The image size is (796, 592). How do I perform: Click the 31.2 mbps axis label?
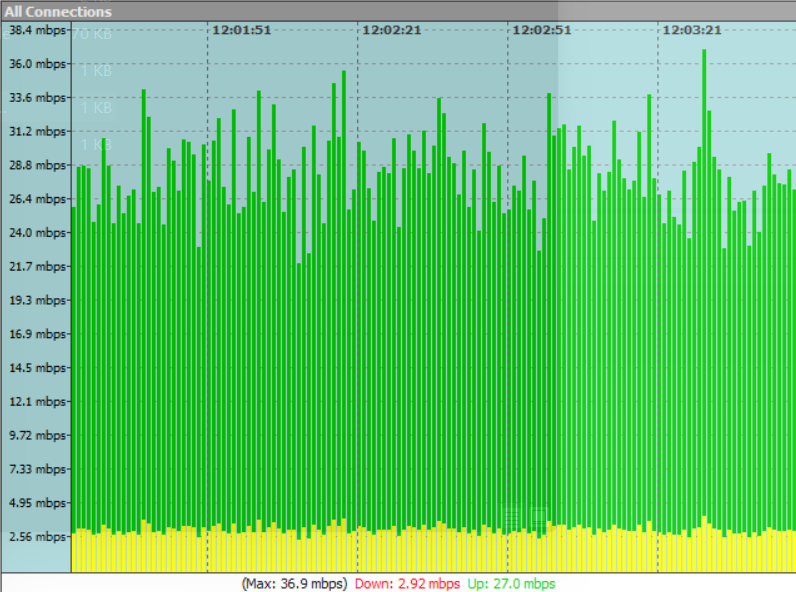coord(38,131)
